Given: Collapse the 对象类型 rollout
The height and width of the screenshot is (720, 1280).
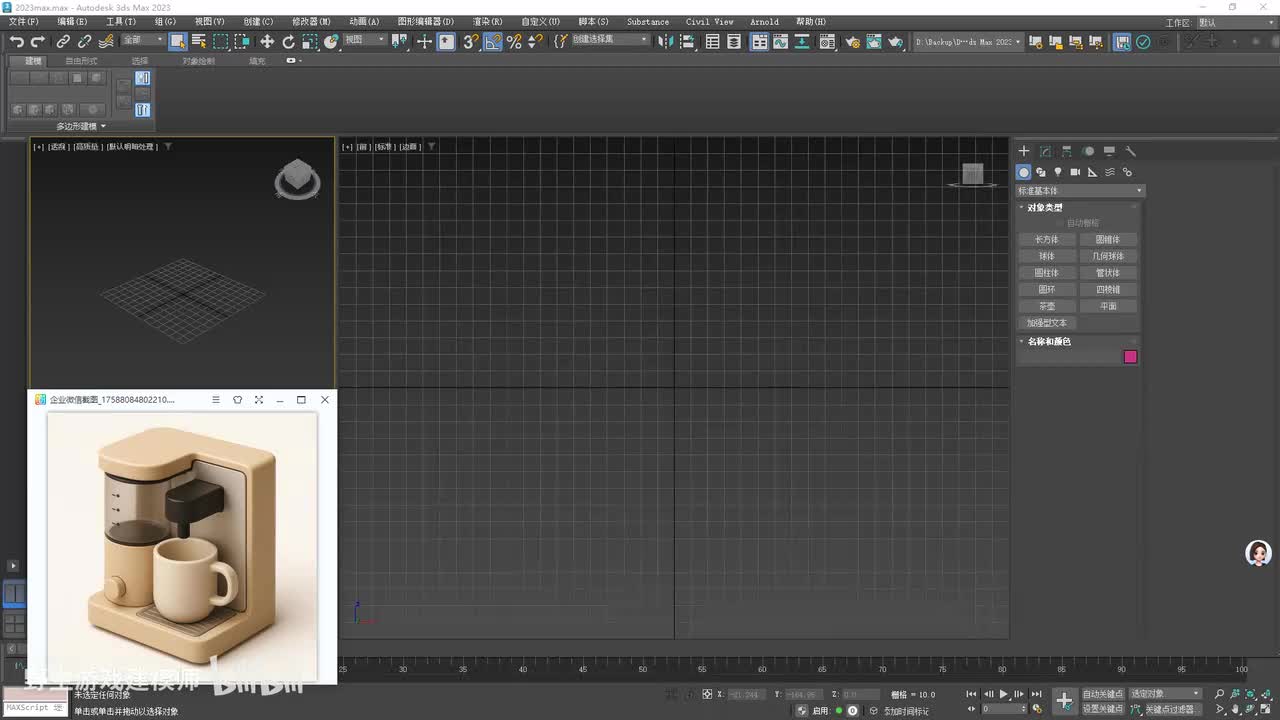Looking at the screenshot, I should pos(1045,208).
